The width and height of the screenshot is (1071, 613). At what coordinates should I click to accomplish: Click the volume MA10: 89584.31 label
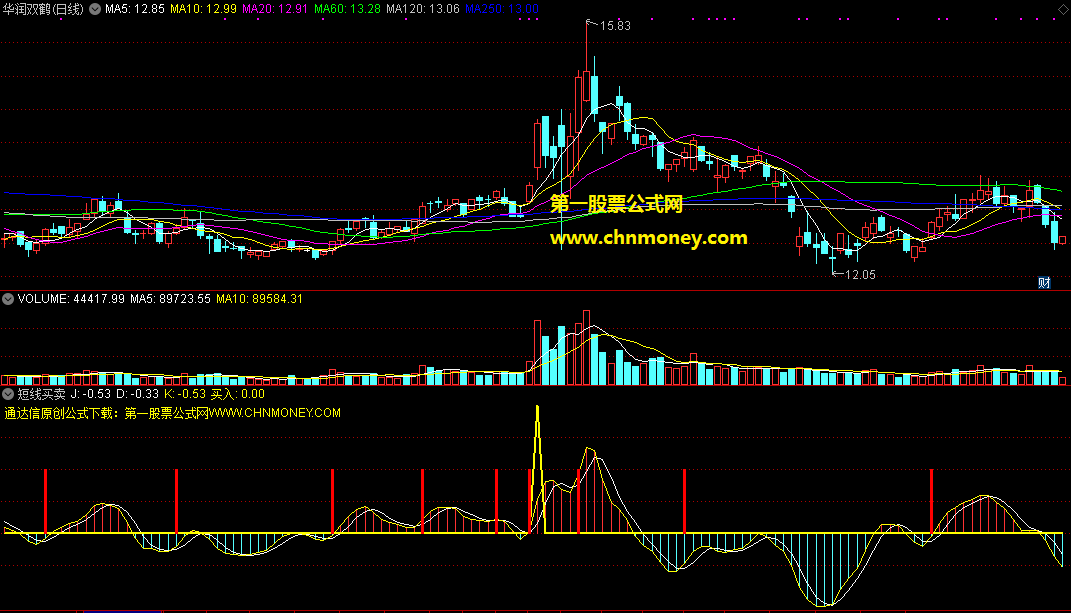point(259,299)
